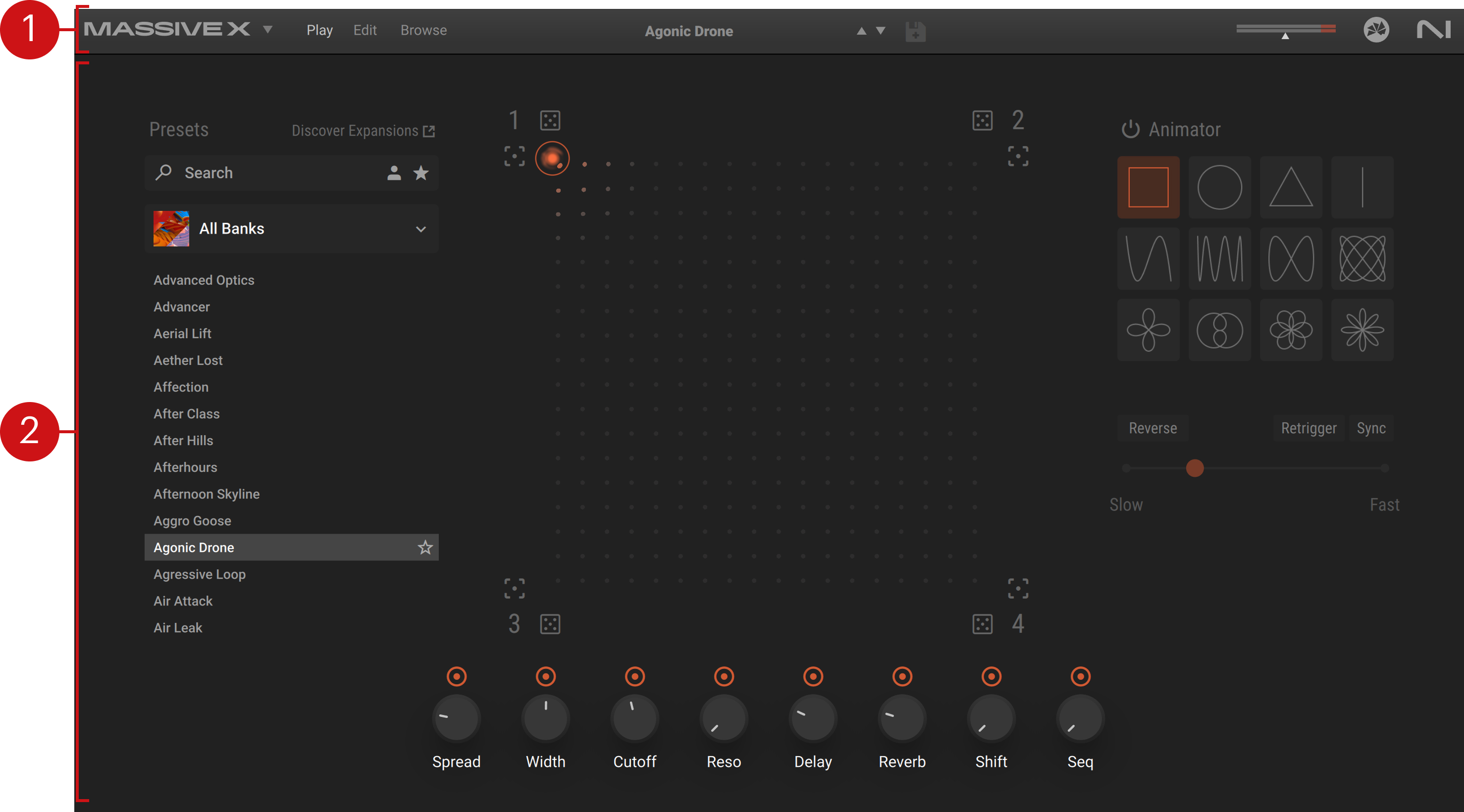Open the Discover Expansions link
1464x812 pixels.
point(363,131)
